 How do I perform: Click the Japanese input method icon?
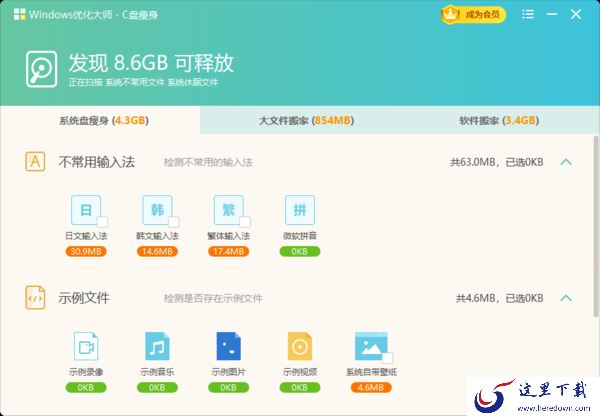[86, 210]
